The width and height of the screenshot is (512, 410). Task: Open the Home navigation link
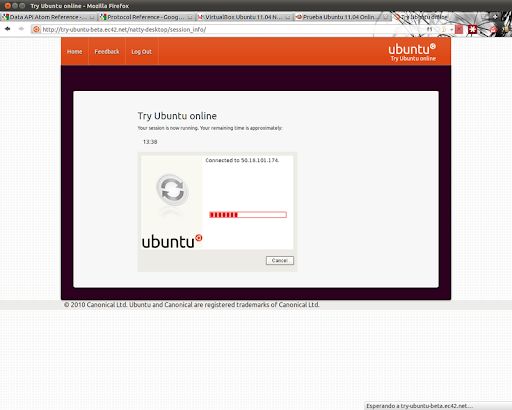[74, 52]
